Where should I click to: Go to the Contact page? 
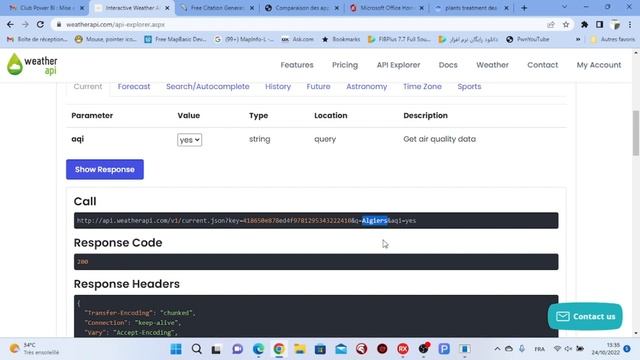[x=542, y=65]
